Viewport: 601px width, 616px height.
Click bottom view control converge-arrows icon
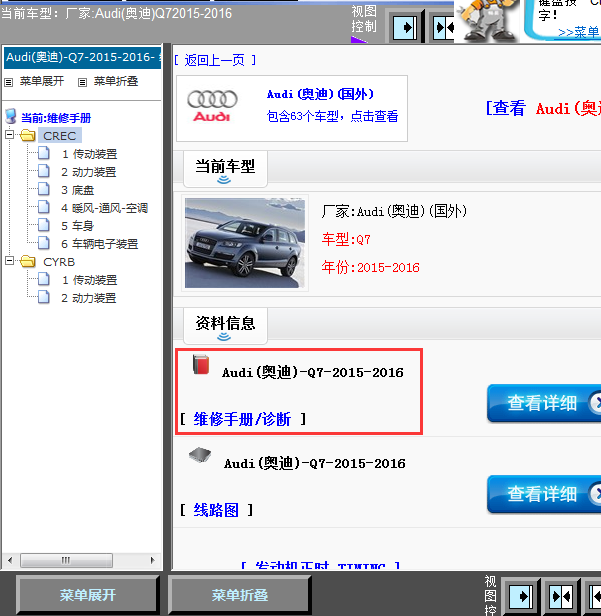[x=561, y=597]
